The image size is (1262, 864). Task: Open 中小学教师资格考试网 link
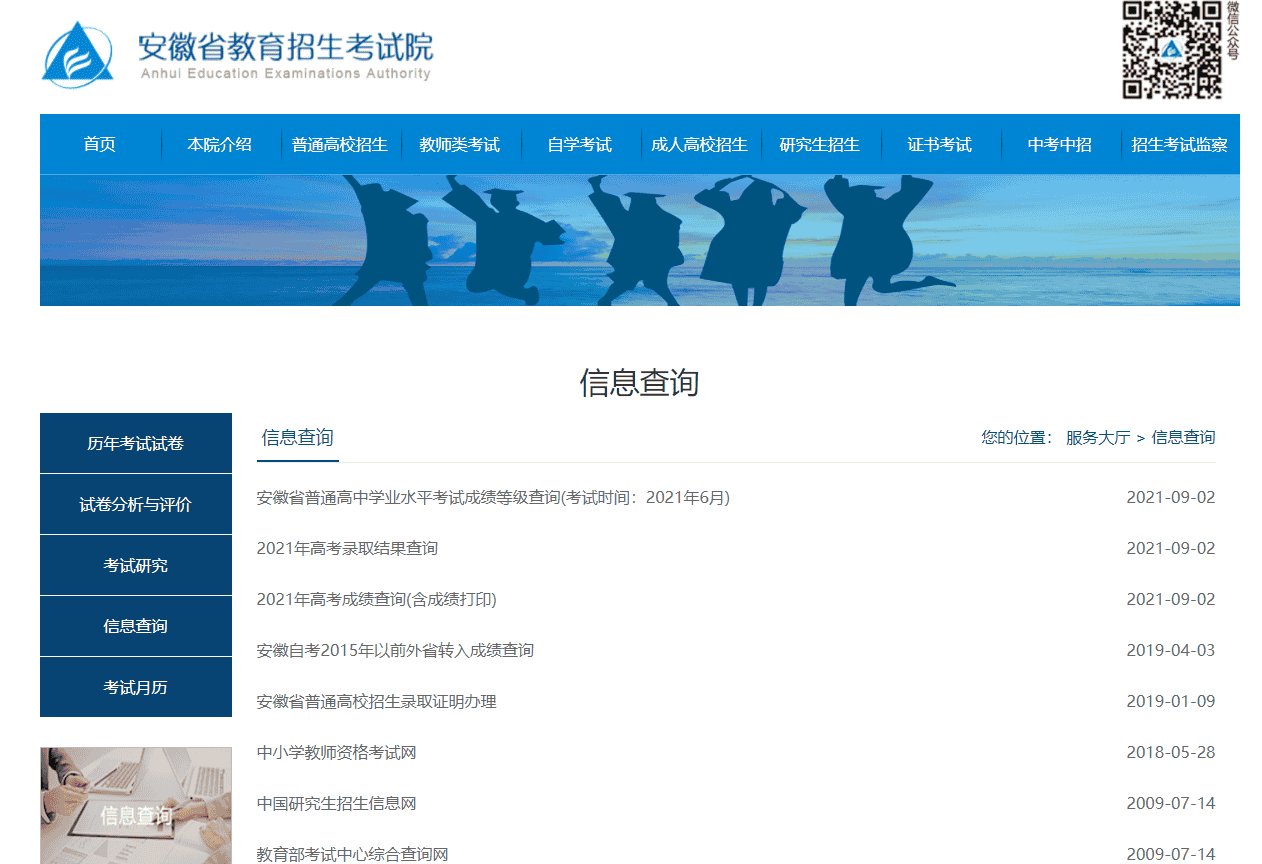tap(336, 753)
